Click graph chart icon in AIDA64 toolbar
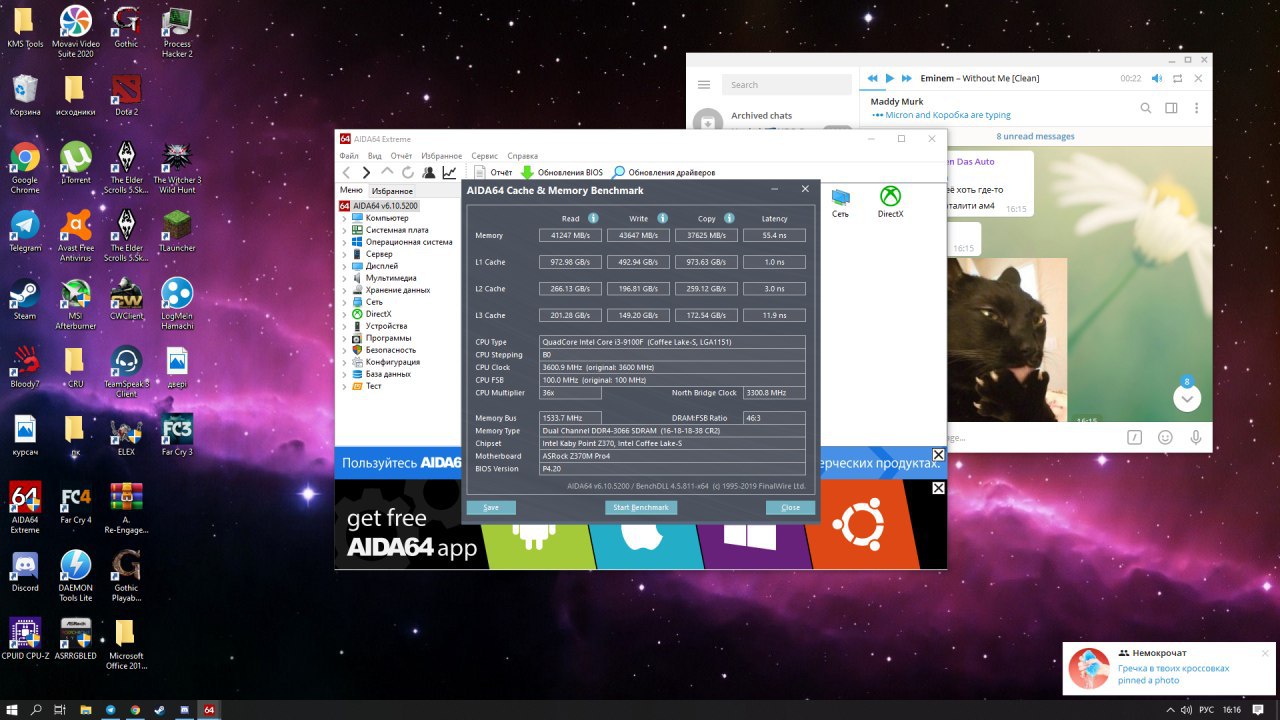The width and height of the screenshot is (1280, 720). [449, 172]
